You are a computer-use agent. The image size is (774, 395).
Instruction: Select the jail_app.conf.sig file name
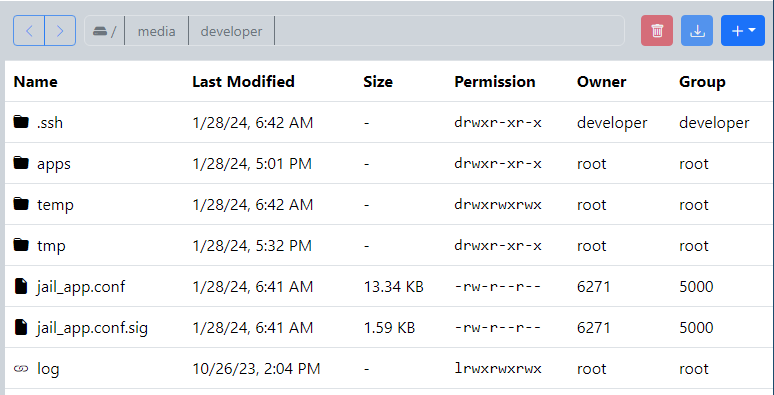(x=92, y=328)
